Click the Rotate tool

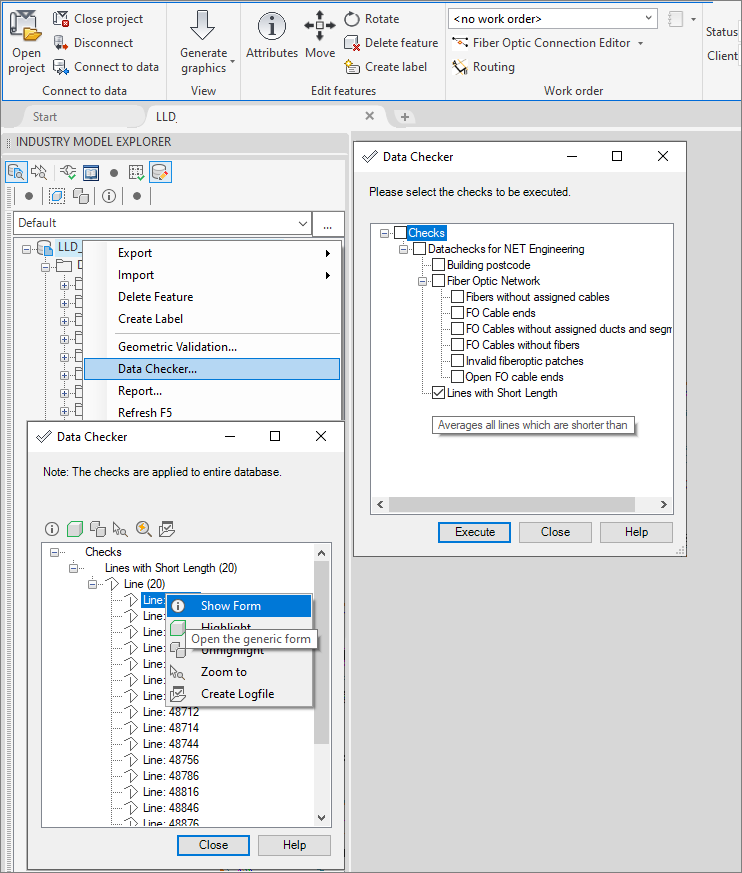pos(372,19)
